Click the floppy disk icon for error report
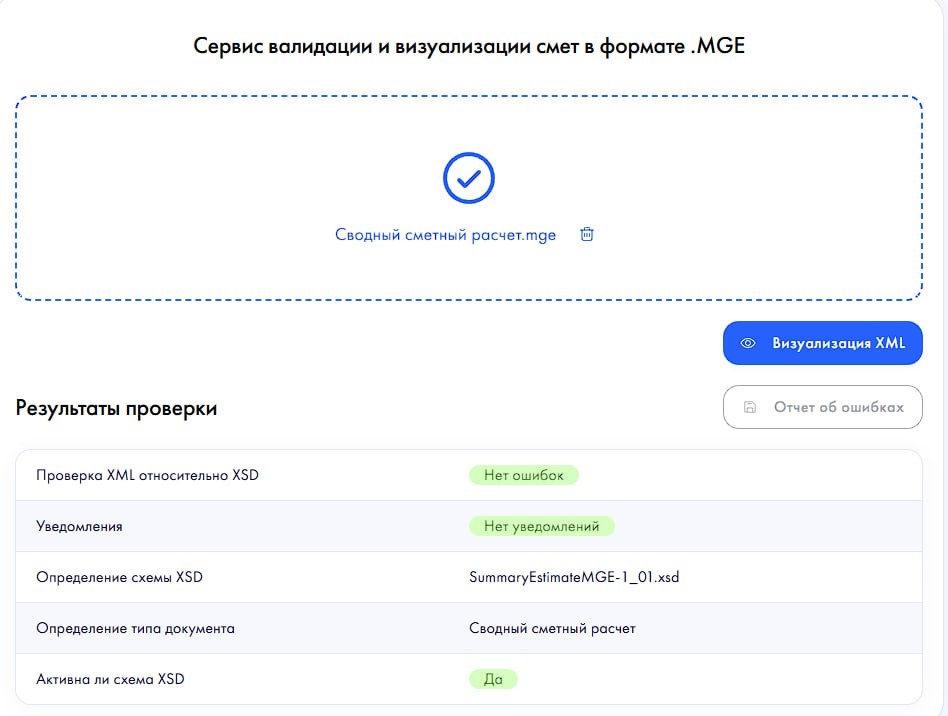This screenshot has height=716, width=948. [x=749, y=407]
